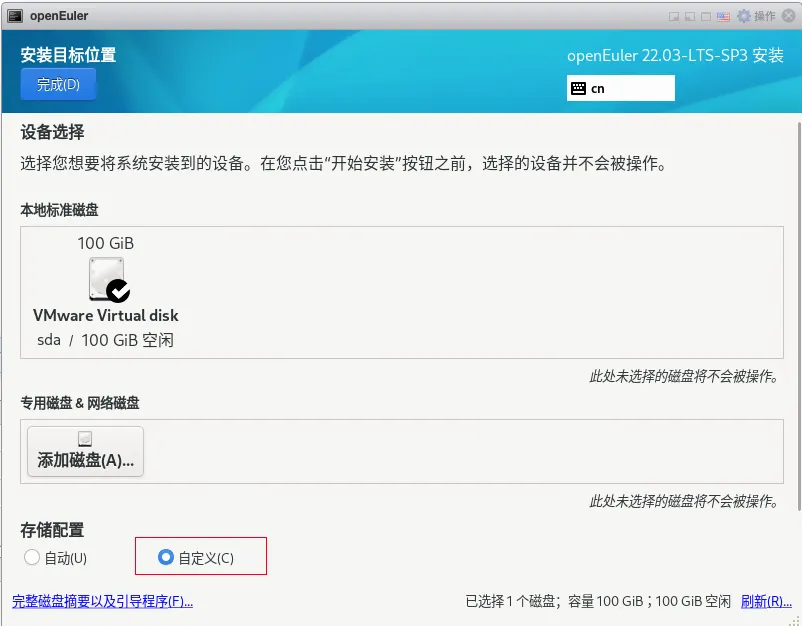802x626 pixels.
Task: Click the openEuler logo in the title bar
Action: pyautogui.click(x=14, y=15)
